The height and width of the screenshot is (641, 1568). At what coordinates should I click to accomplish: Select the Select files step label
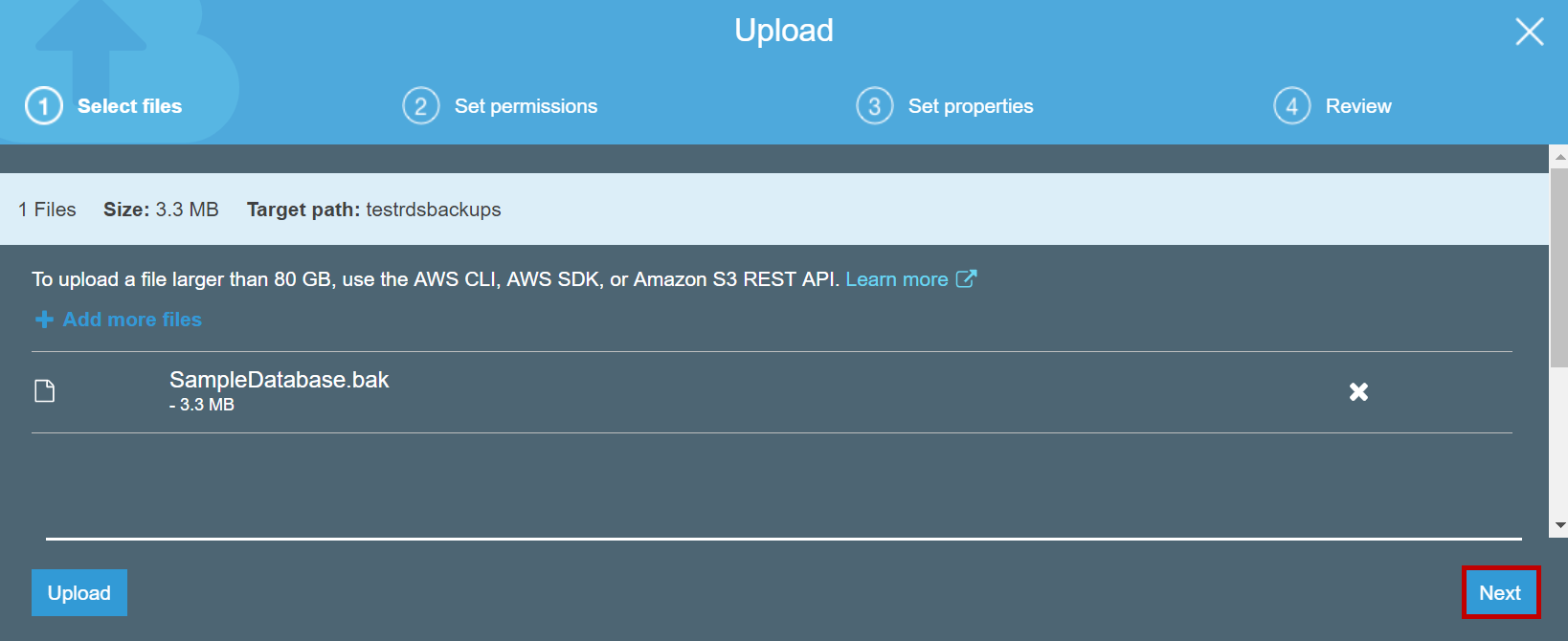click(x=129, y=106)
